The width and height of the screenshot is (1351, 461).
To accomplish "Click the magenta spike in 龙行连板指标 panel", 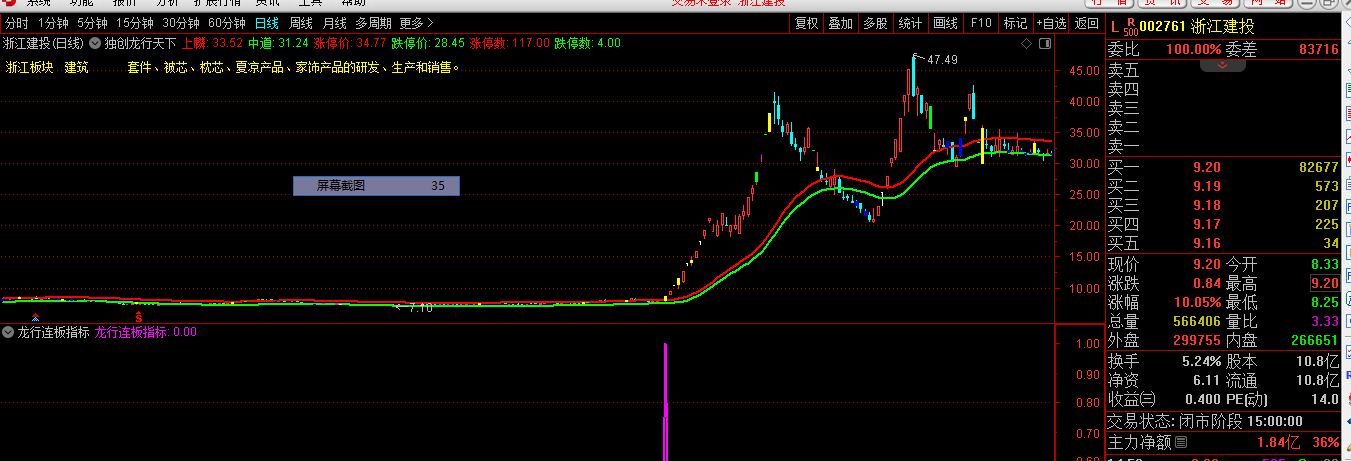I will pos(665,402).
